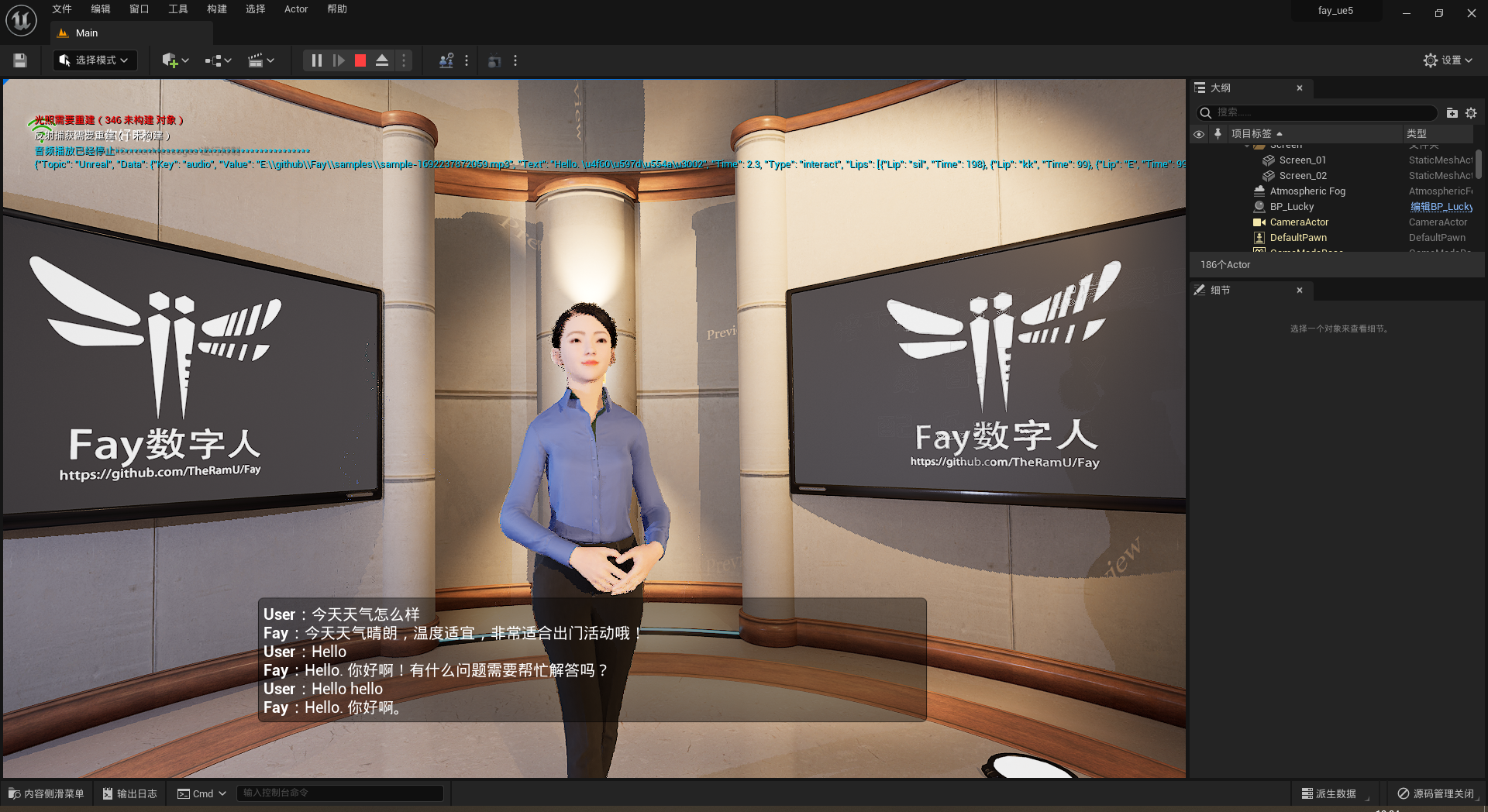1488x812 pixels.
Task: Click the CameraActor camera icon
Action: pyautogui.click(x=1259, y=222)
